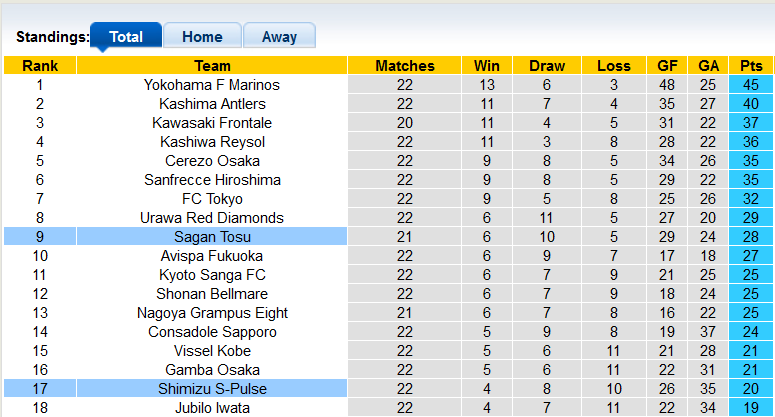This screenshot has height=417, width=775.
Task: Select Avispa Fukuoka team name
Action: click(212, 256)
